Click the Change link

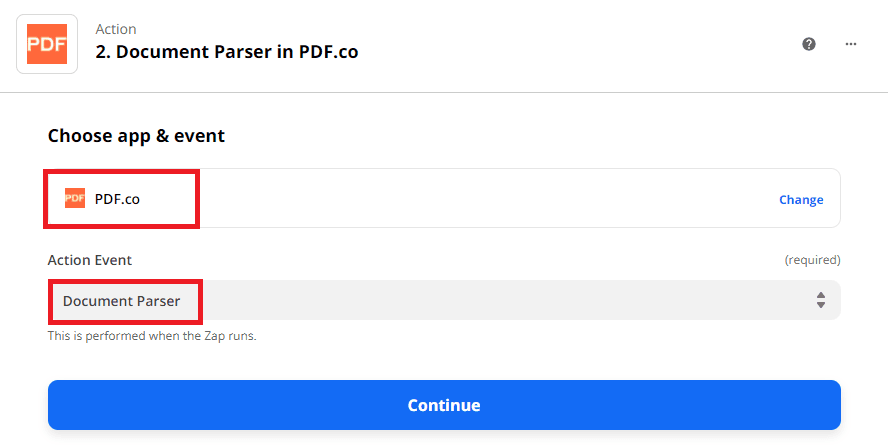coord(801,199)
